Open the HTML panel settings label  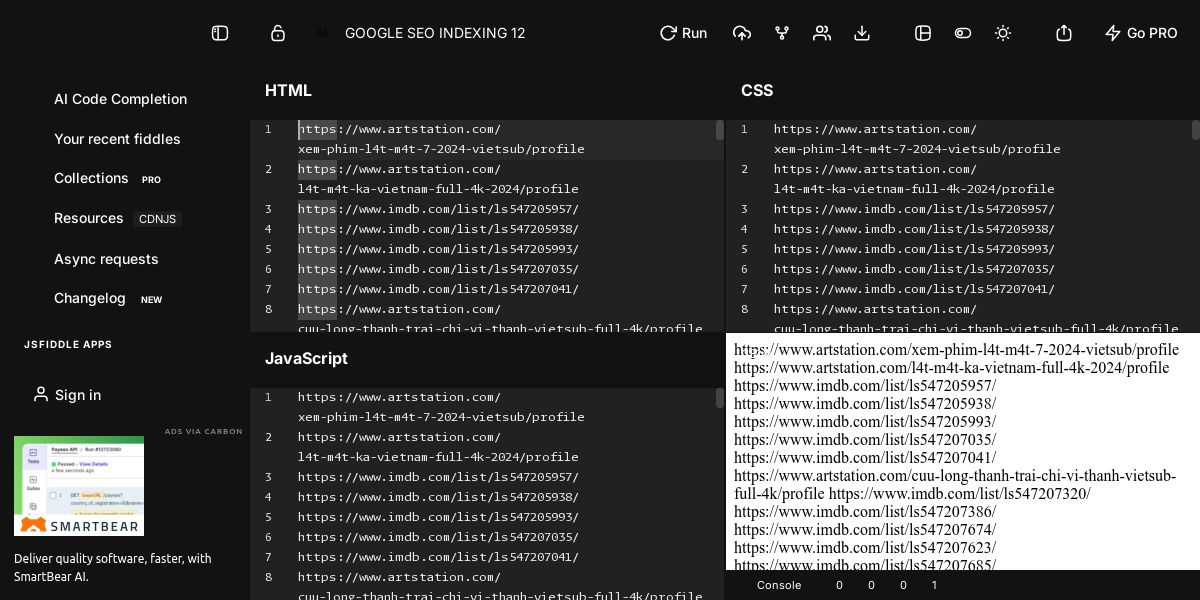pyautogui.click(x=288, y=90)
